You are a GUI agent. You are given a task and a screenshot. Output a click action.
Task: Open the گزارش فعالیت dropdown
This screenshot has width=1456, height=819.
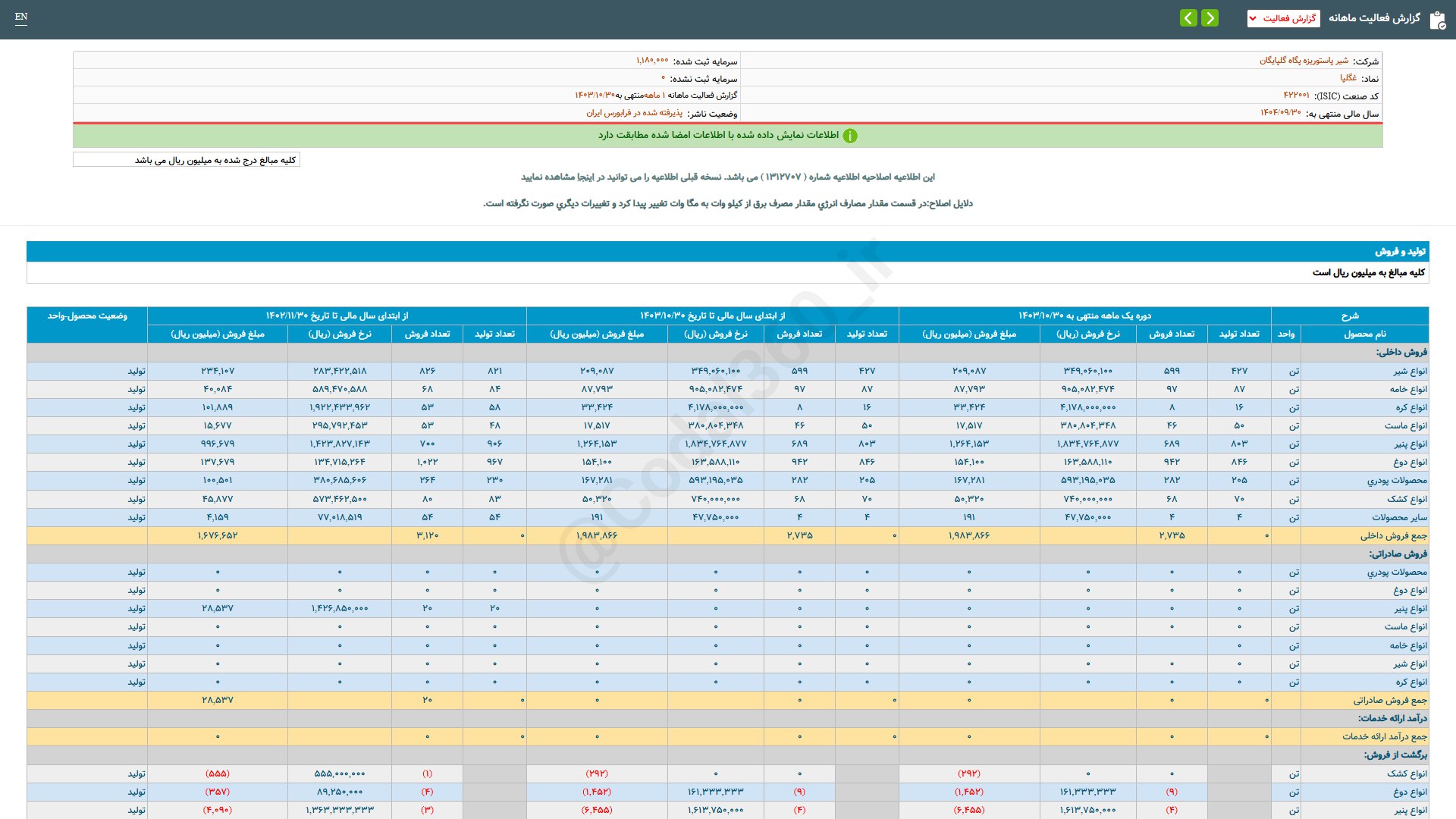pos(1283,18)
